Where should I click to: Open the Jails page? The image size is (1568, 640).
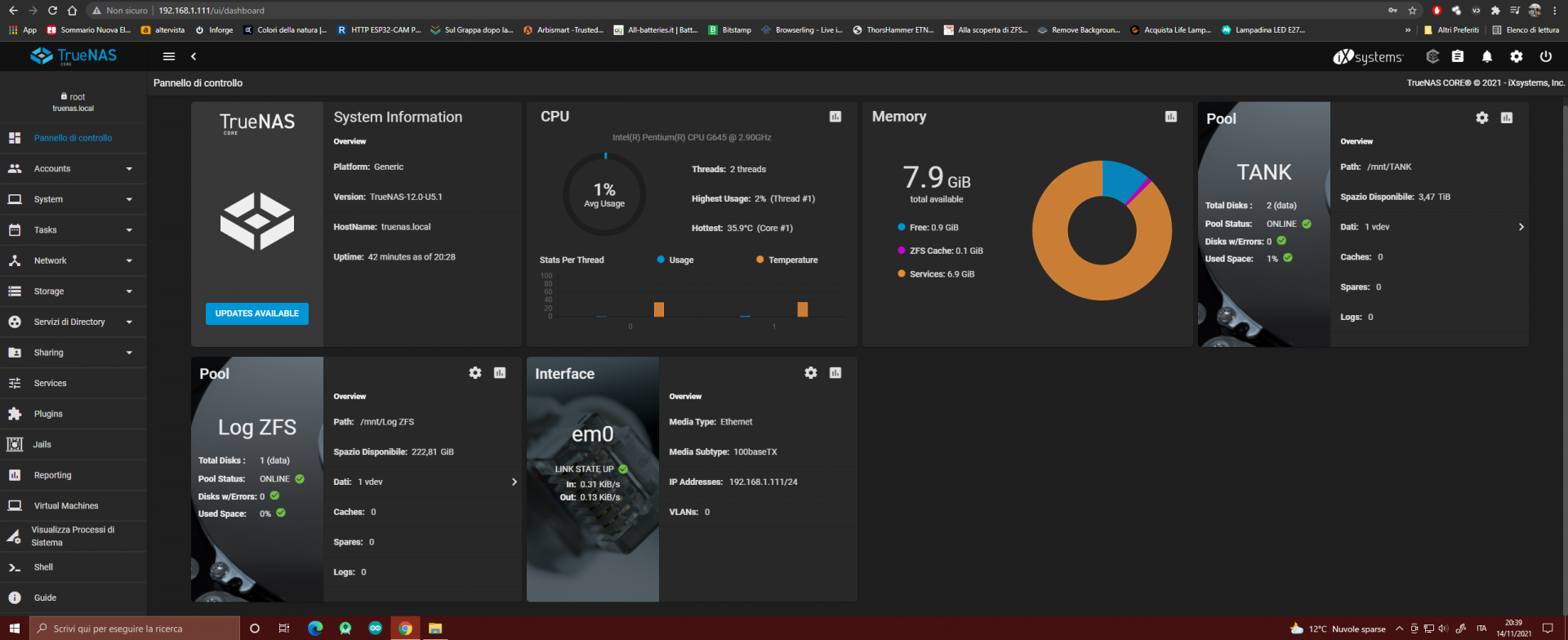(73, 444)
